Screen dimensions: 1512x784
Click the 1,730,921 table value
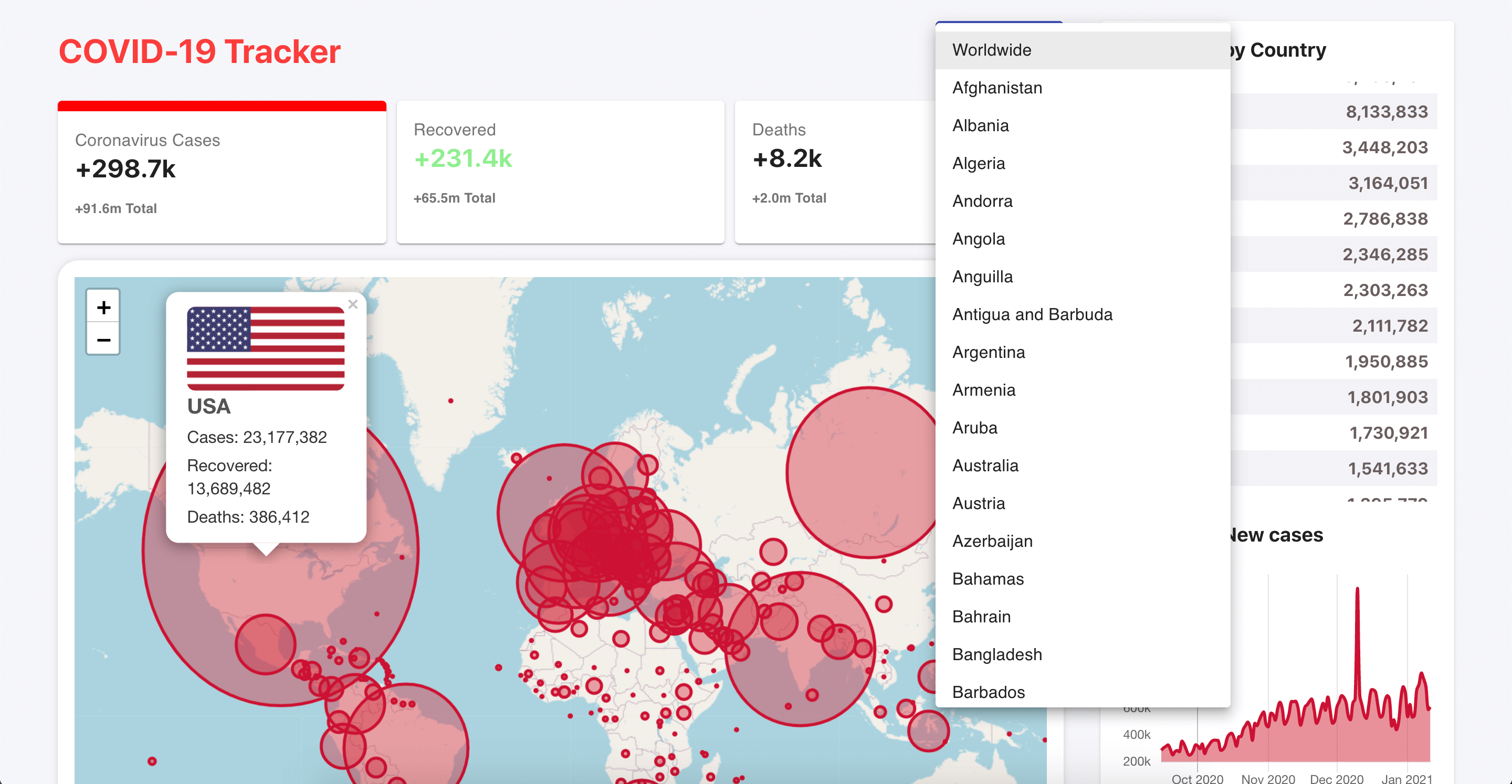tap(1389, 433)
